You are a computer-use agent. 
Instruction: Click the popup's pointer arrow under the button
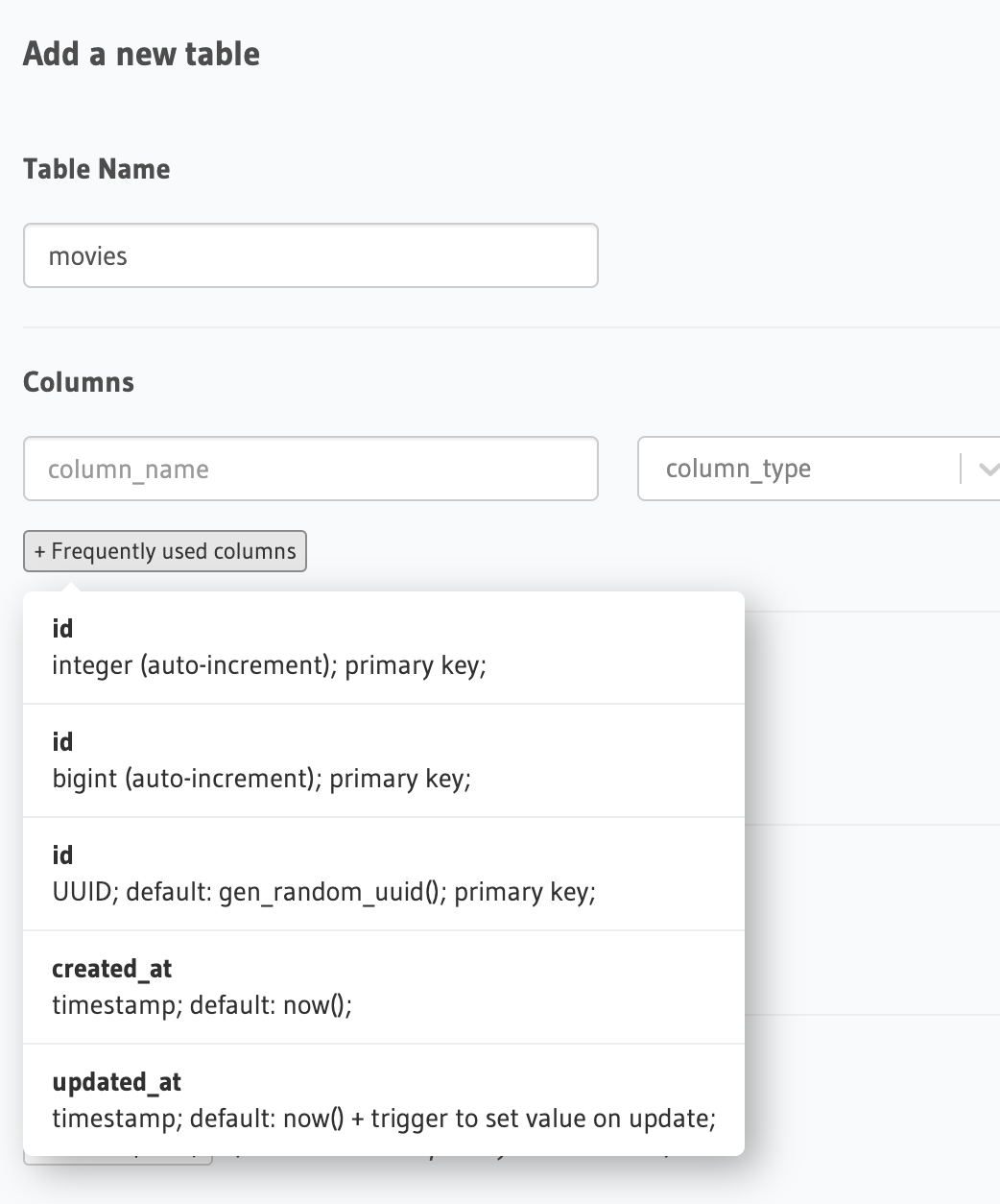[x=66, y=584]
